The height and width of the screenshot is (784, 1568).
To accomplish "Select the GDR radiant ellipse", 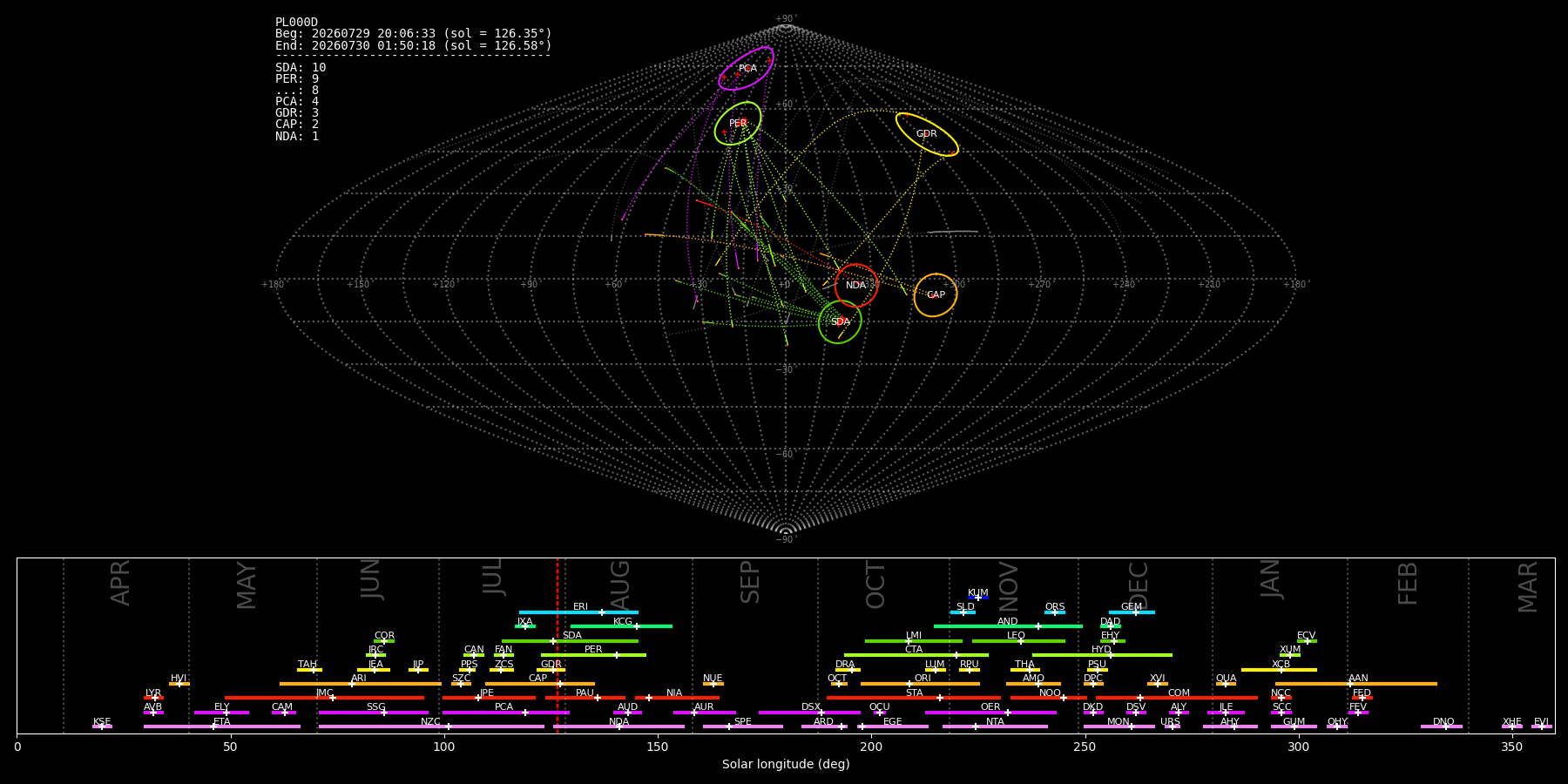I will click(x=927, y=134).
